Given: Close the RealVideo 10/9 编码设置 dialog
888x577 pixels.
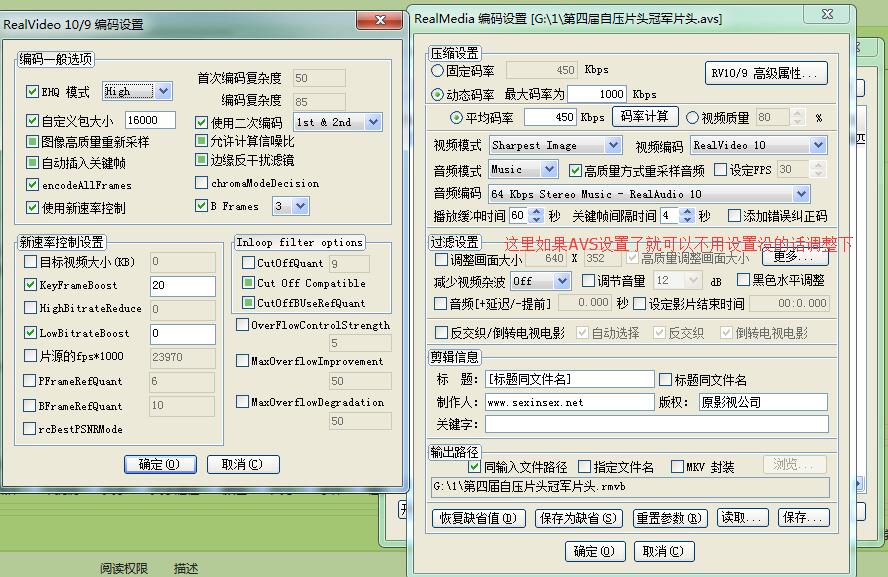Looking at the screenshot, I should click(x=379, y=20).
